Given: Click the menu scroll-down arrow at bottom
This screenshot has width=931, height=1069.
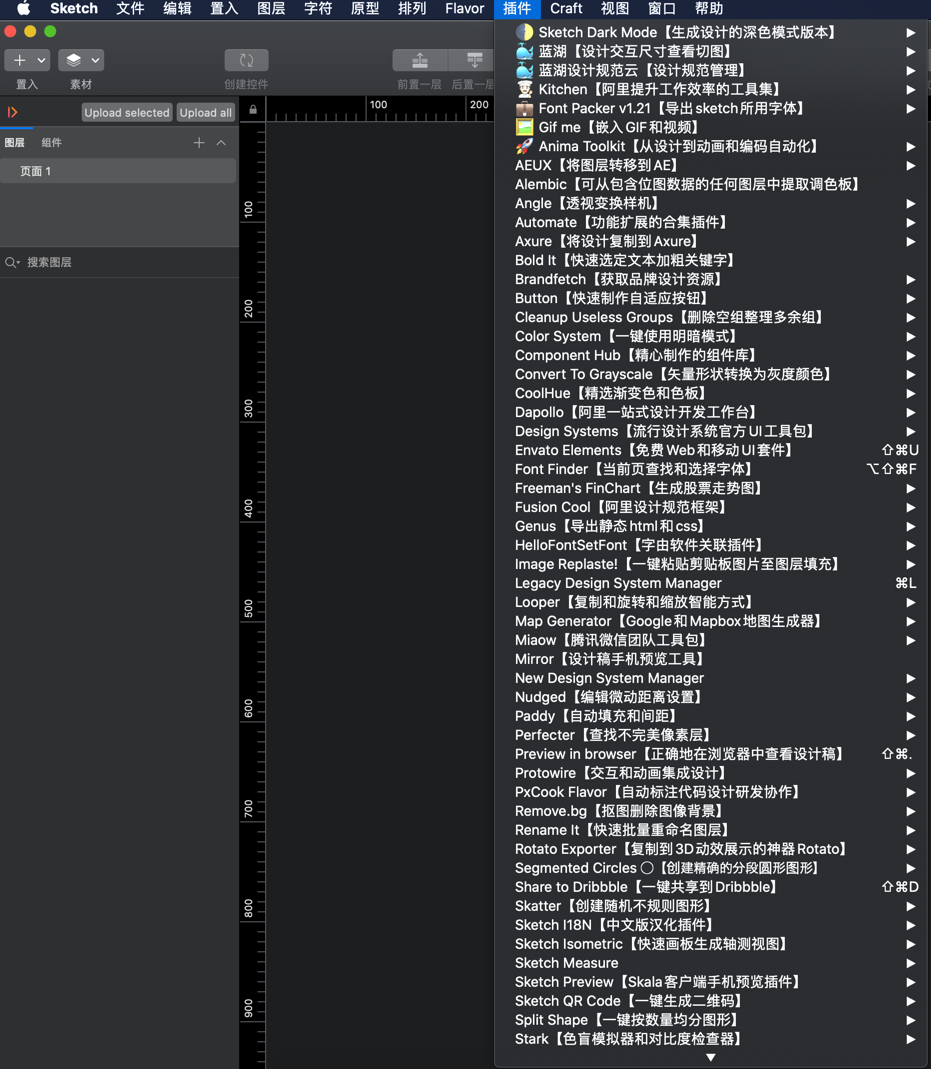Looking at the screenshot, I should pos(711,1057).
